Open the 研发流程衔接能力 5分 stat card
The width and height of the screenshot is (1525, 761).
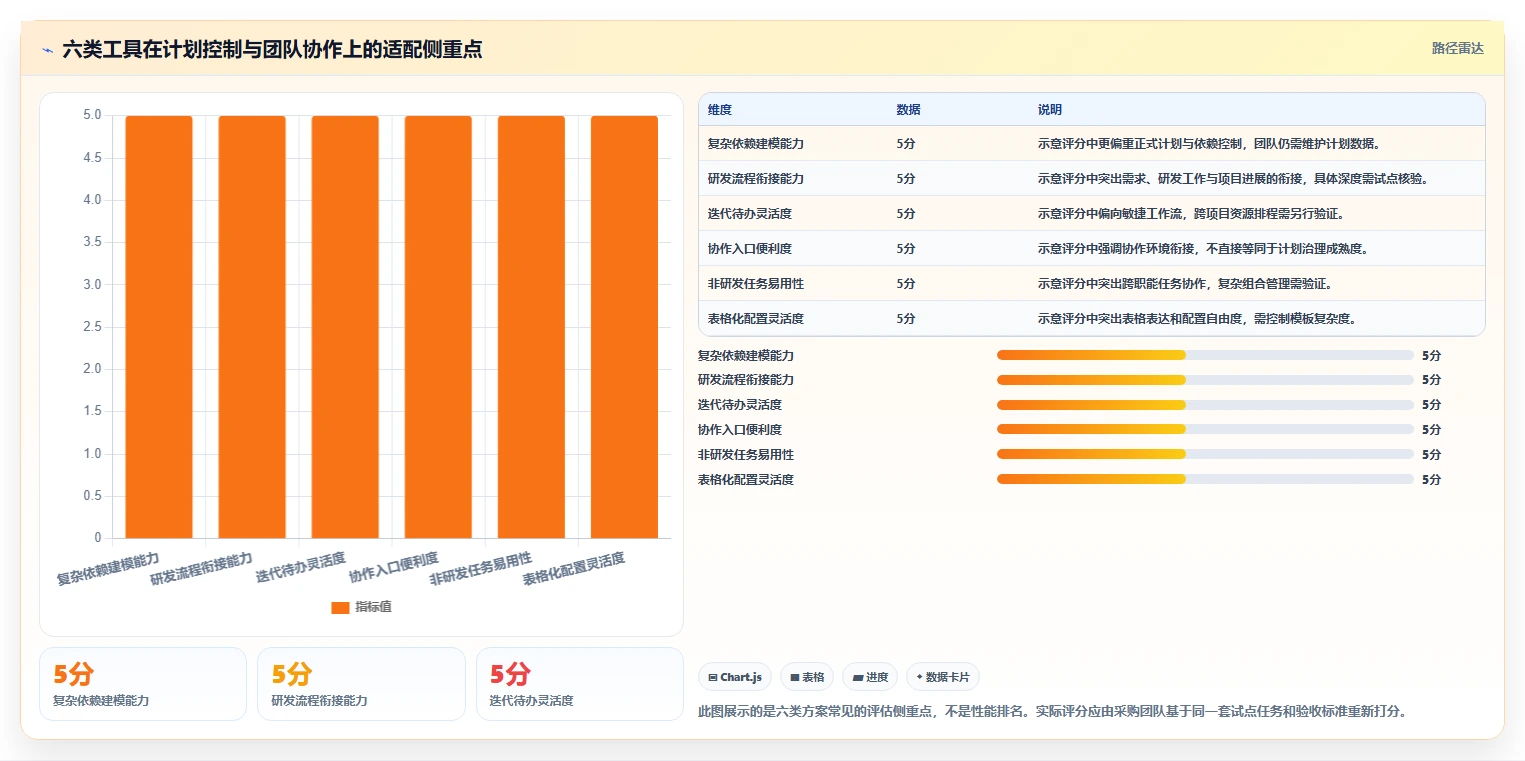pyautogui.click(x=361, y=684)
